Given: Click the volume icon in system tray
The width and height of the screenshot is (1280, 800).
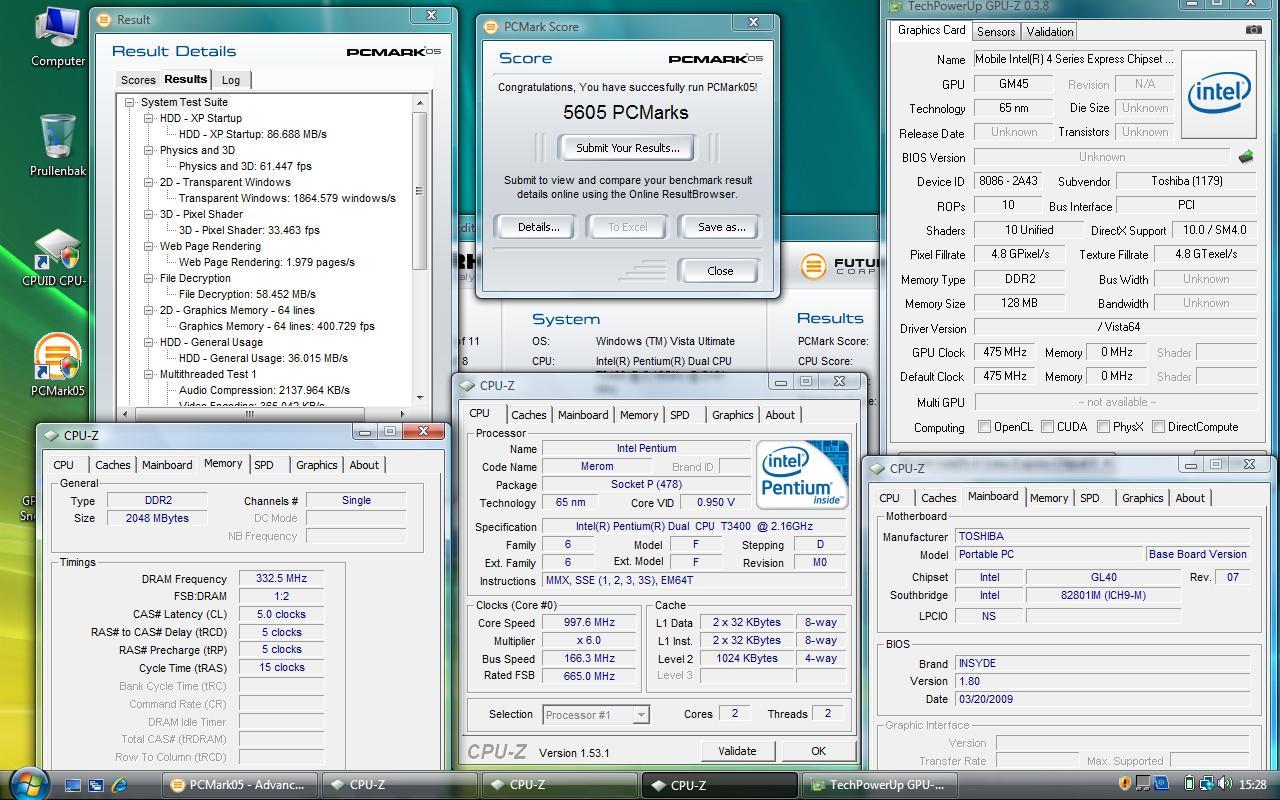Looking at the screenshot, I should click(1225, 784).
